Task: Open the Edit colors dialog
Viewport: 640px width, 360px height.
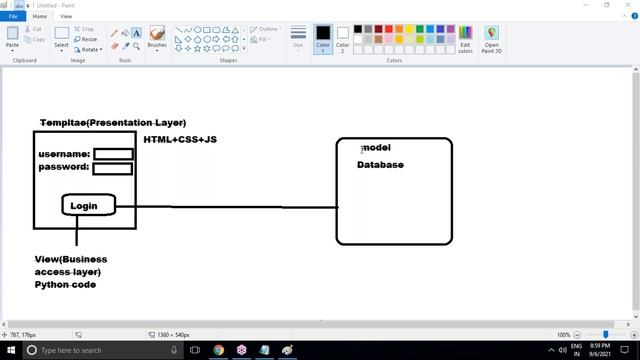Action: tap(465, 39)
